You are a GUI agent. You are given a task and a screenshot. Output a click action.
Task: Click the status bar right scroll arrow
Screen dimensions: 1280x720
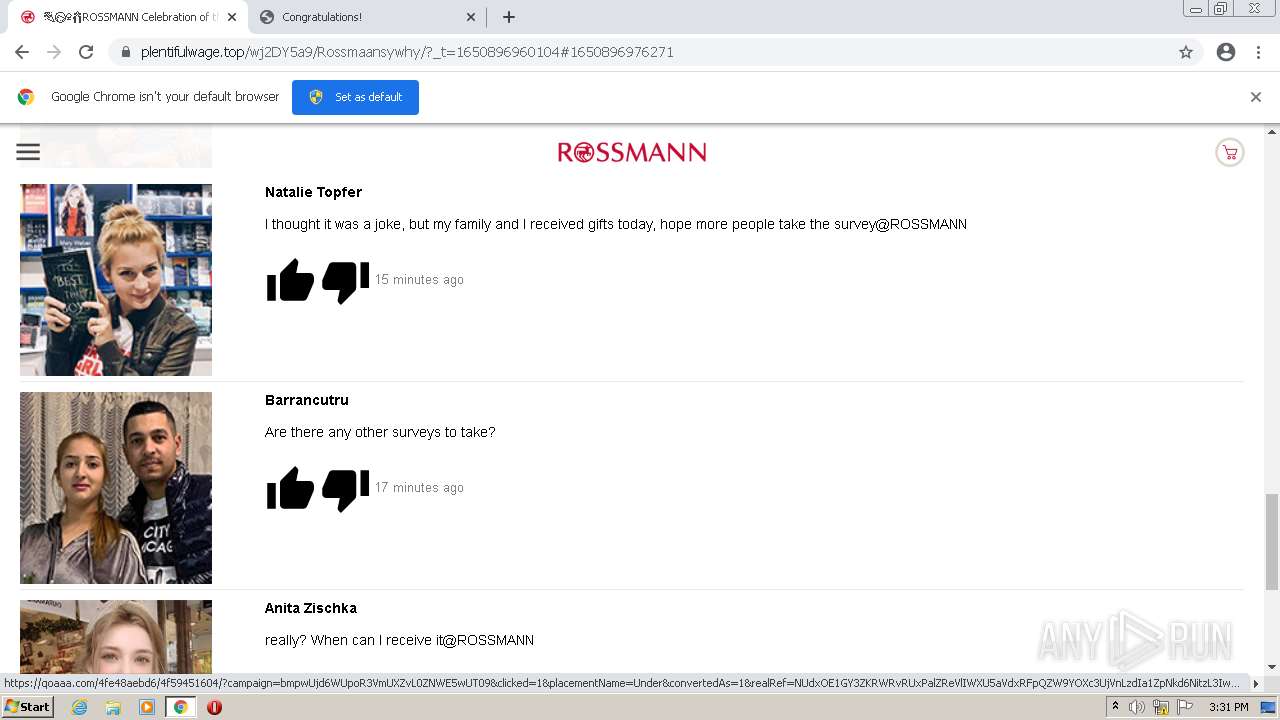1256,684
